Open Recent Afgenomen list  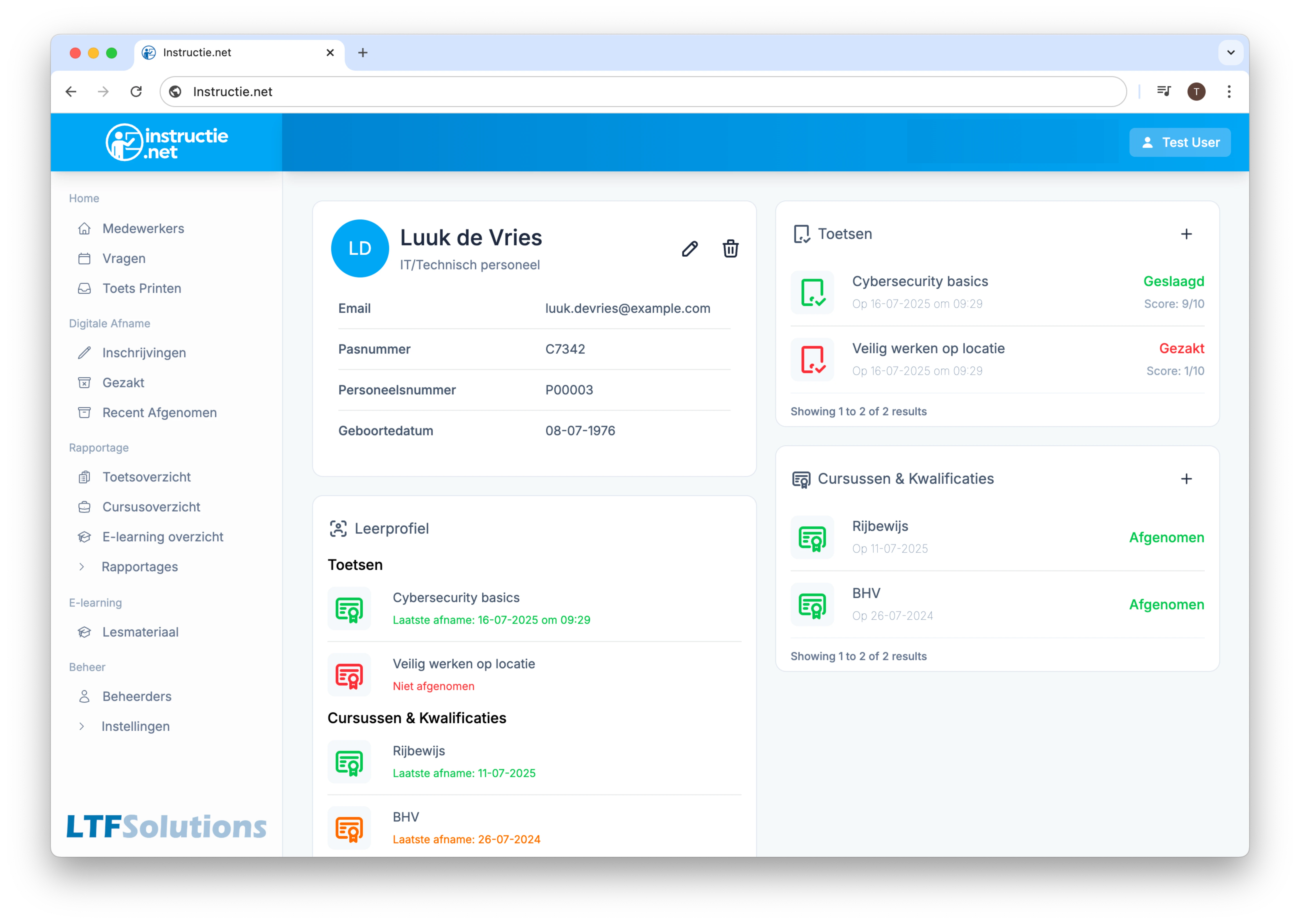(159, 413)
